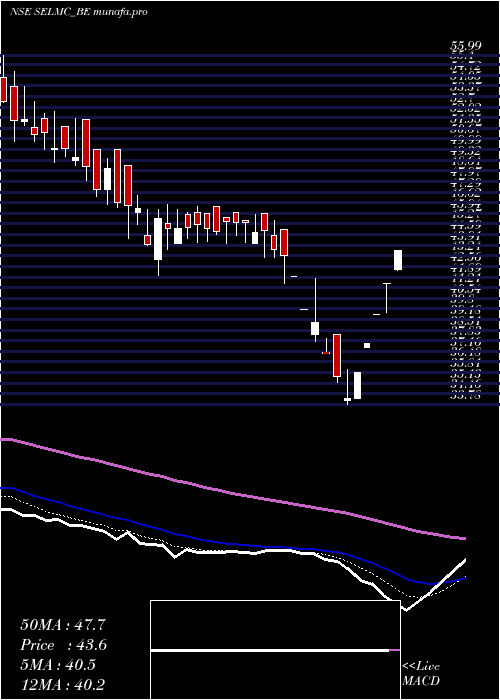This screenshot has width=500, height=700.
Task: Click the last white candlestick on the right
Action: click(x=398, y=260)
